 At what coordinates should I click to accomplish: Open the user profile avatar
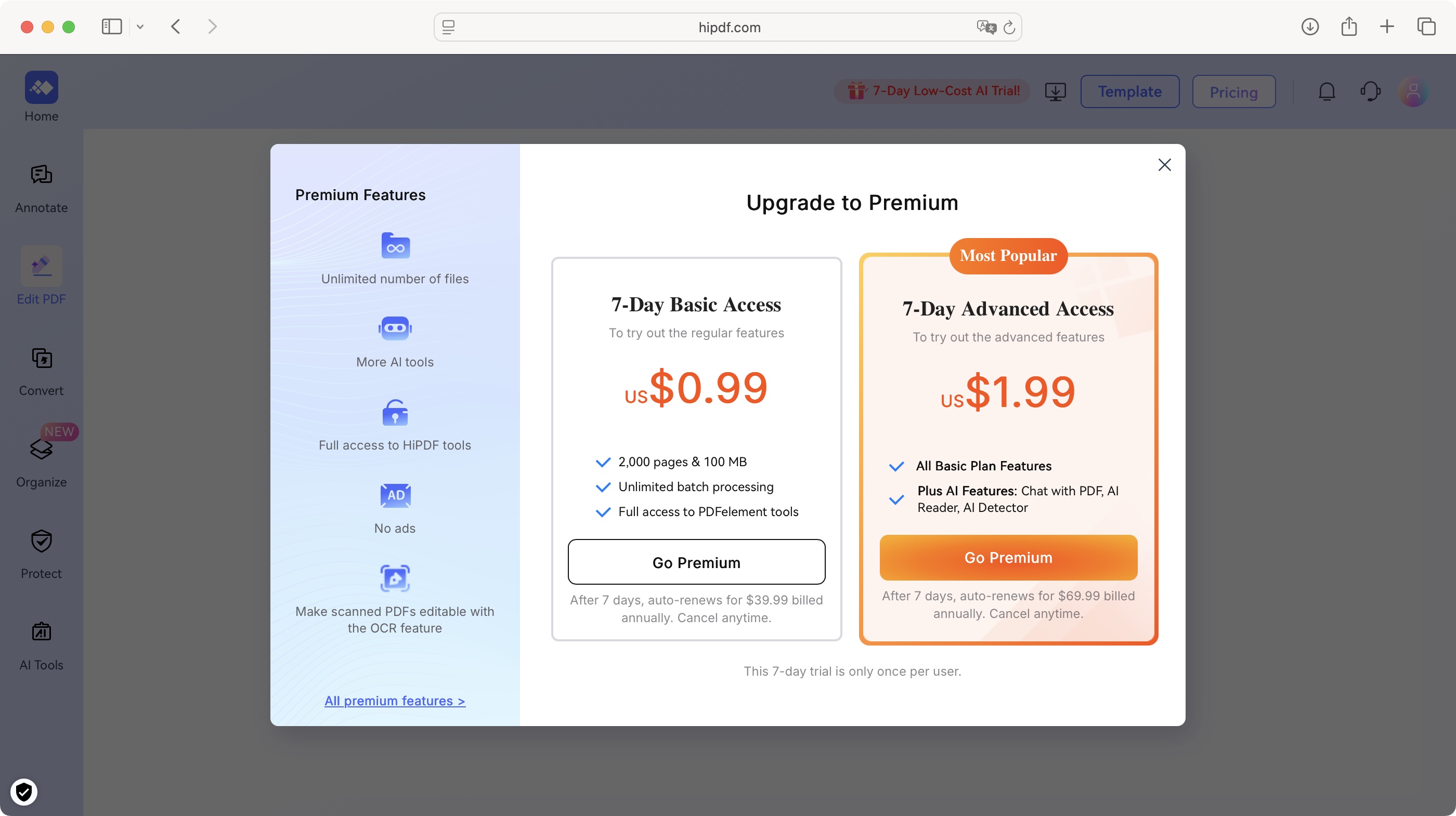[1413, 91]
